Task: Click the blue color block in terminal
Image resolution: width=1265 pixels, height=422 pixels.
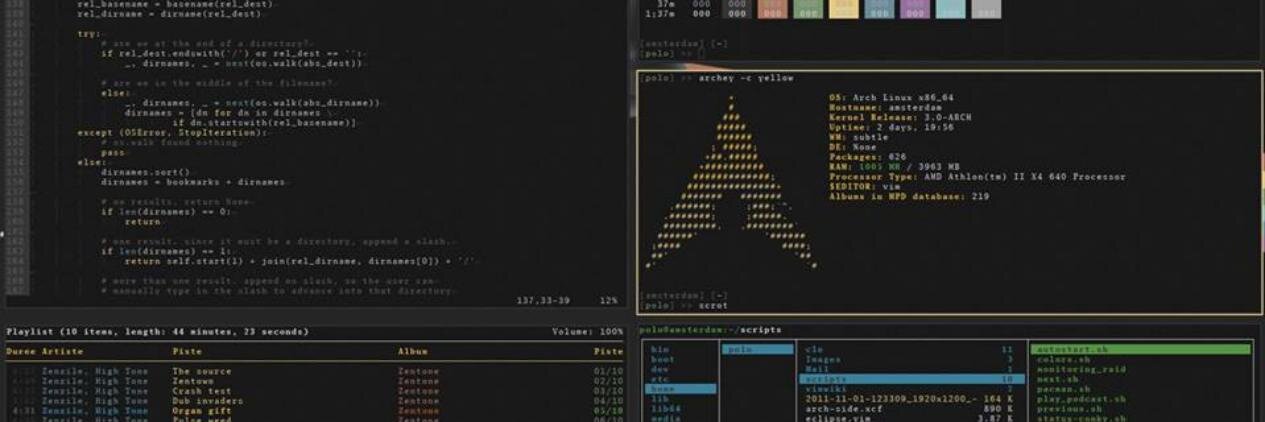Action: coord(880,9)
